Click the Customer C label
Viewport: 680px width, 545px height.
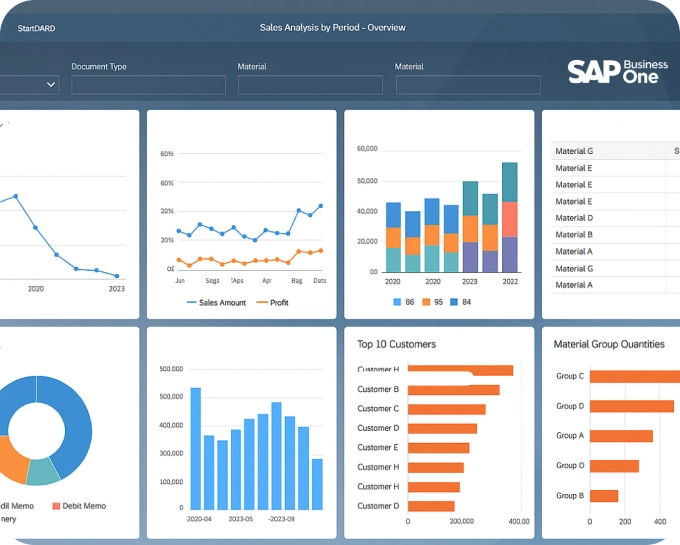pyautogui.click(x=378, y=409)
